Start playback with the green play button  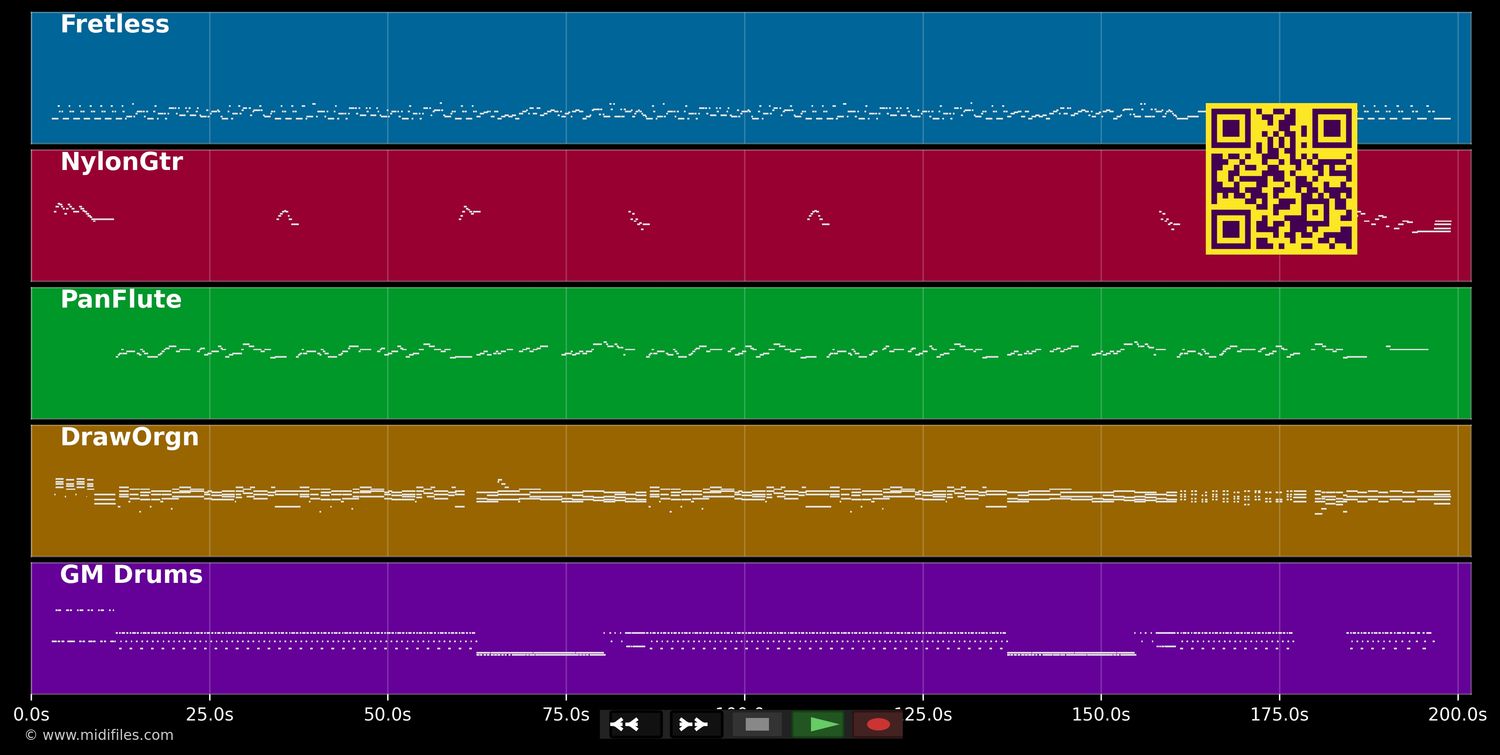point(818,724)
